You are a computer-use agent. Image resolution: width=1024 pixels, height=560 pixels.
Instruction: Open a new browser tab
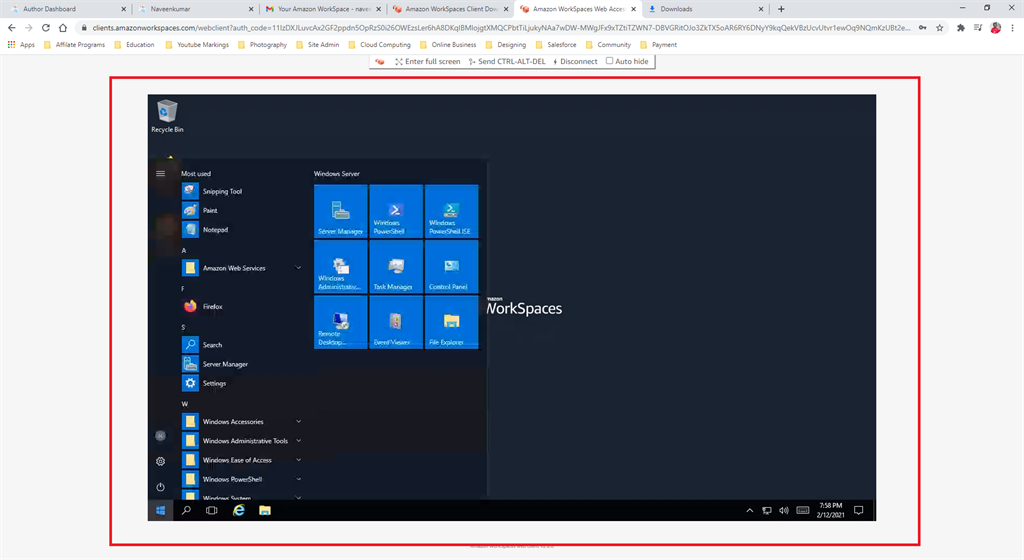[x=781, y=9]
